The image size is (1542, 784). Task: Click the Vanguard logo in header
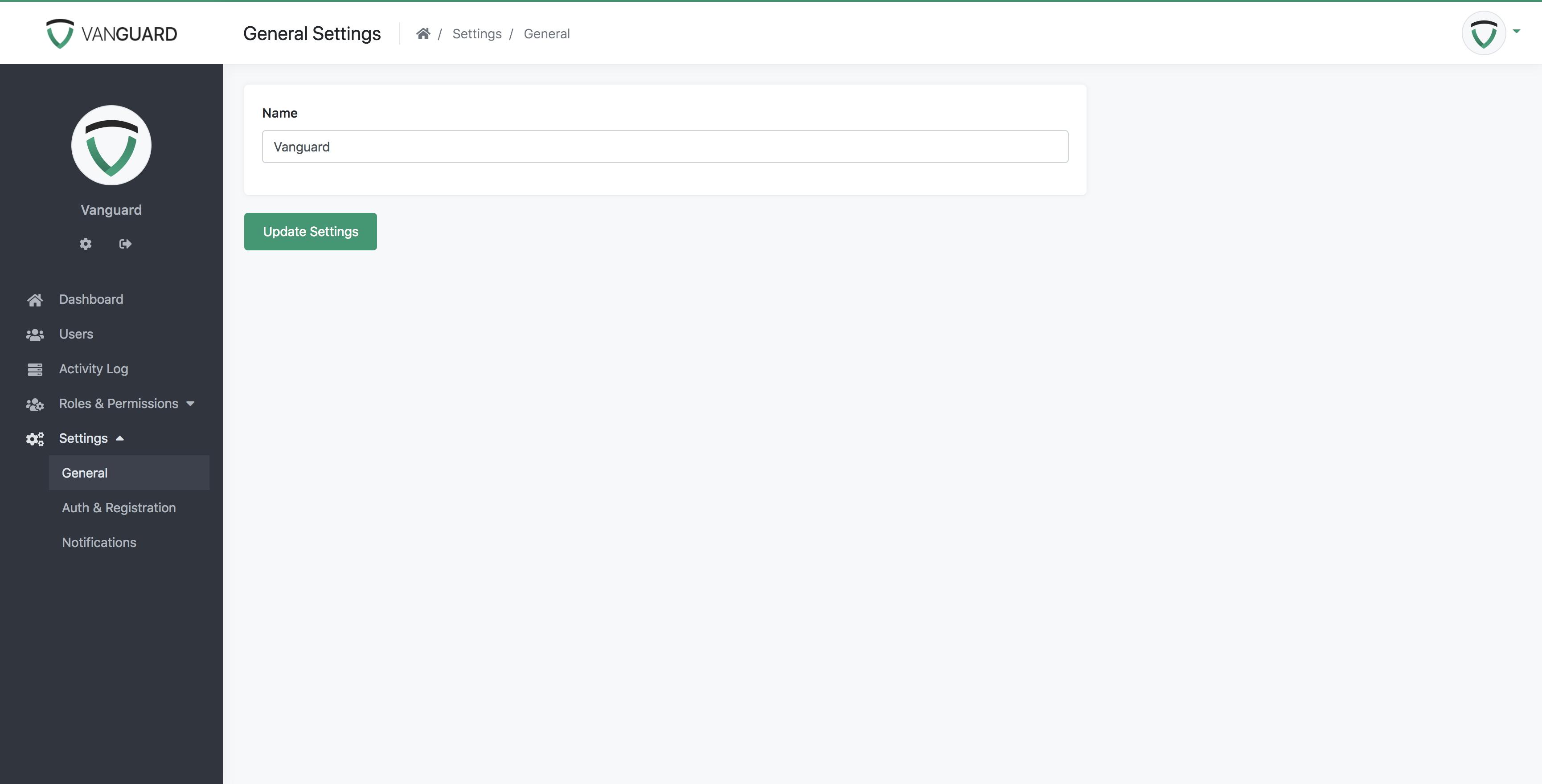point(111,33)
